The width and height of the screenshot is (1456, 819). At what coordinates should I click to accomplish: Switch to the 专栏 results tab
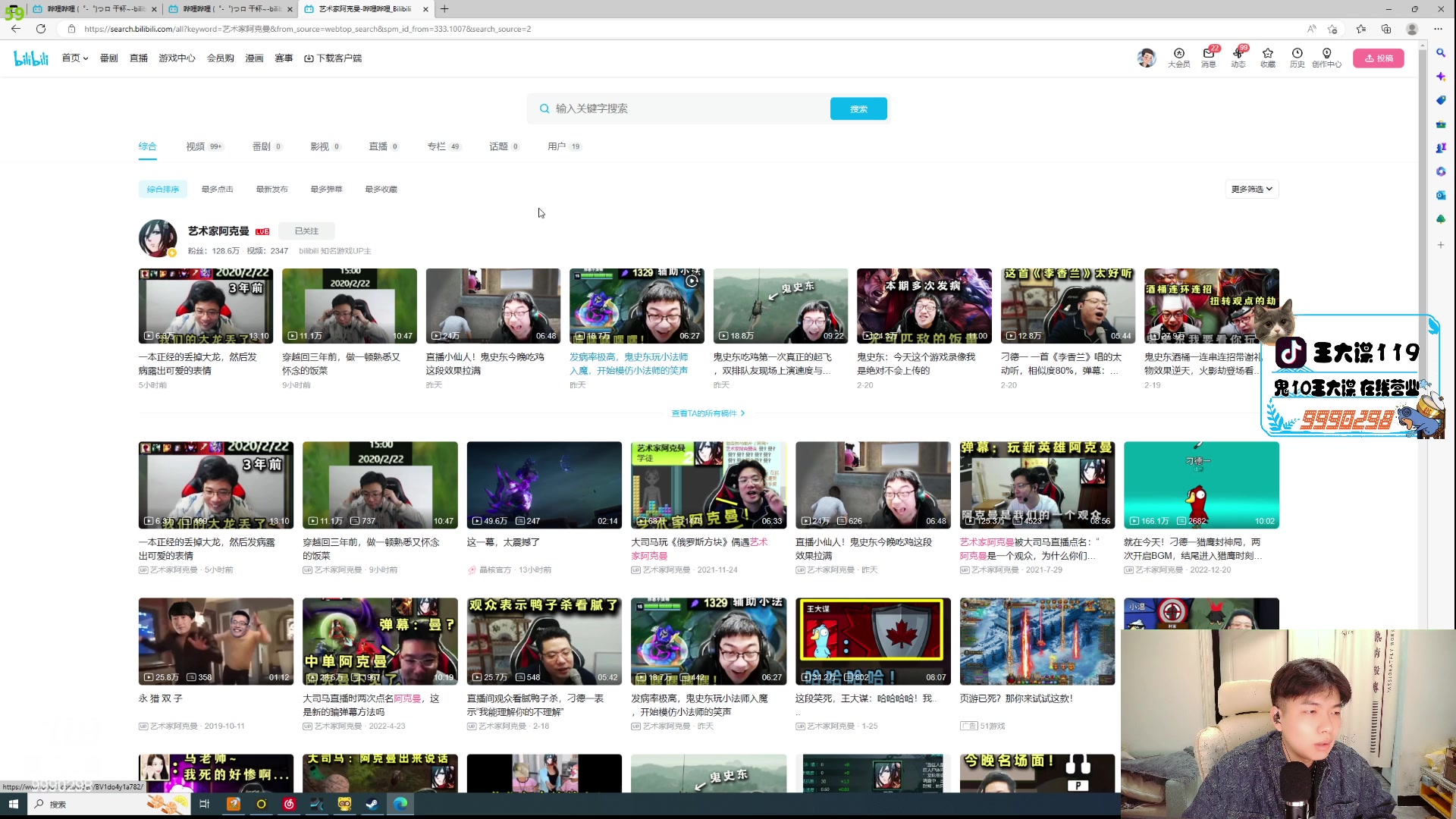(444, 146)
